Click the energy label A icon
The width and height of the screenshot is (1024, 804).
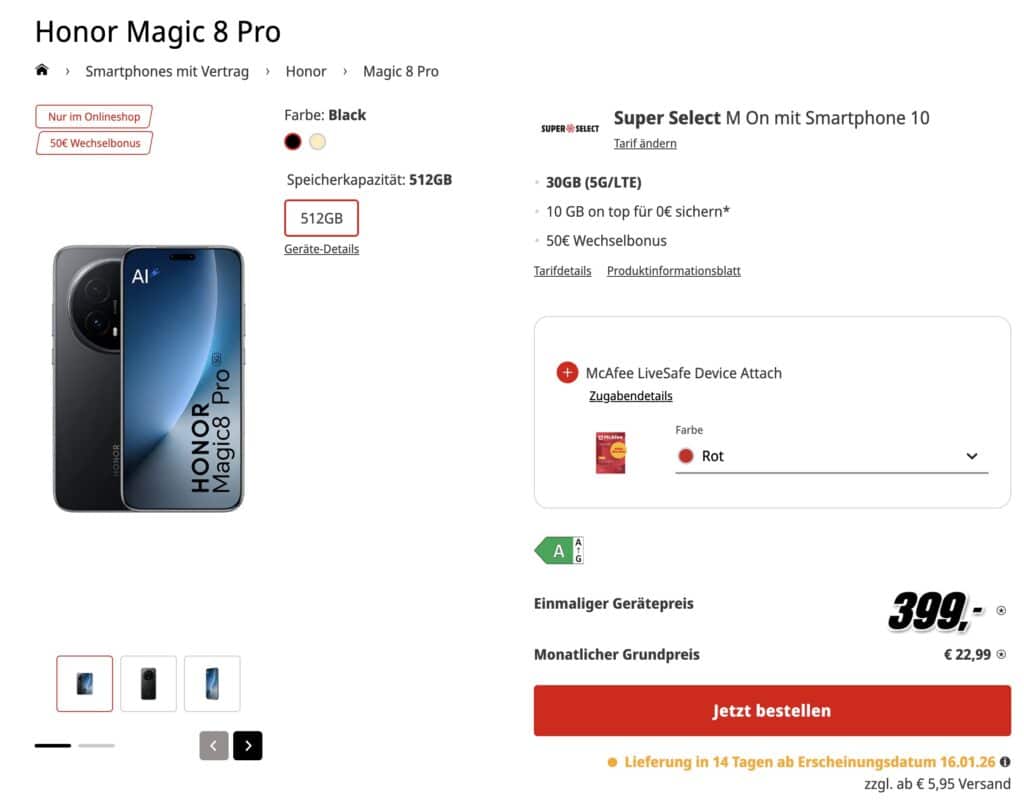point(559,551)
